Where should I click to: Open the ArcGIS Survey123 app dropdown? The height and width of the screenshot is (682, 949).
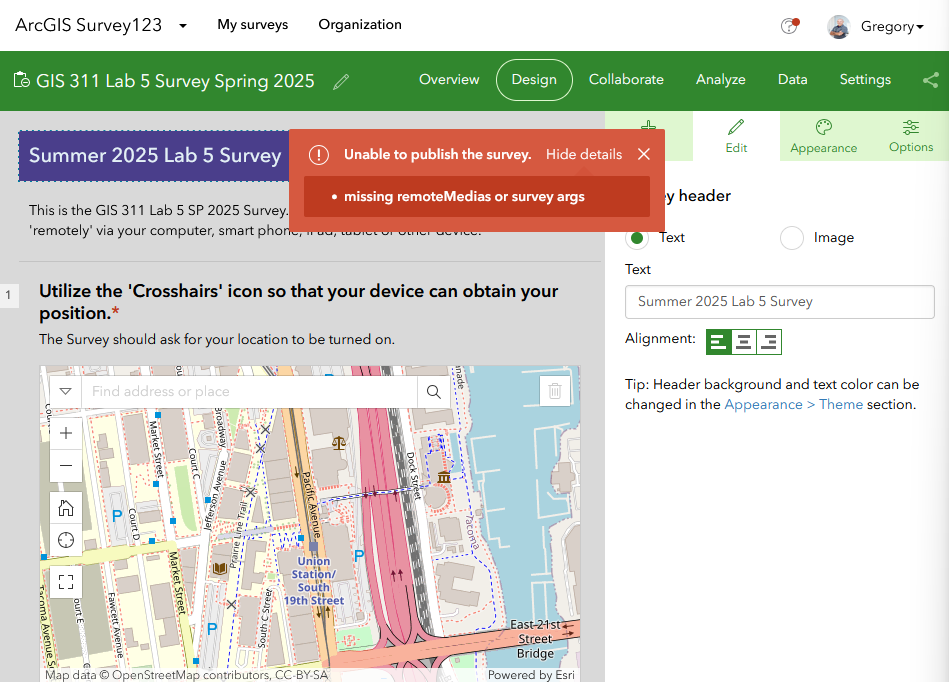point(182,24)
